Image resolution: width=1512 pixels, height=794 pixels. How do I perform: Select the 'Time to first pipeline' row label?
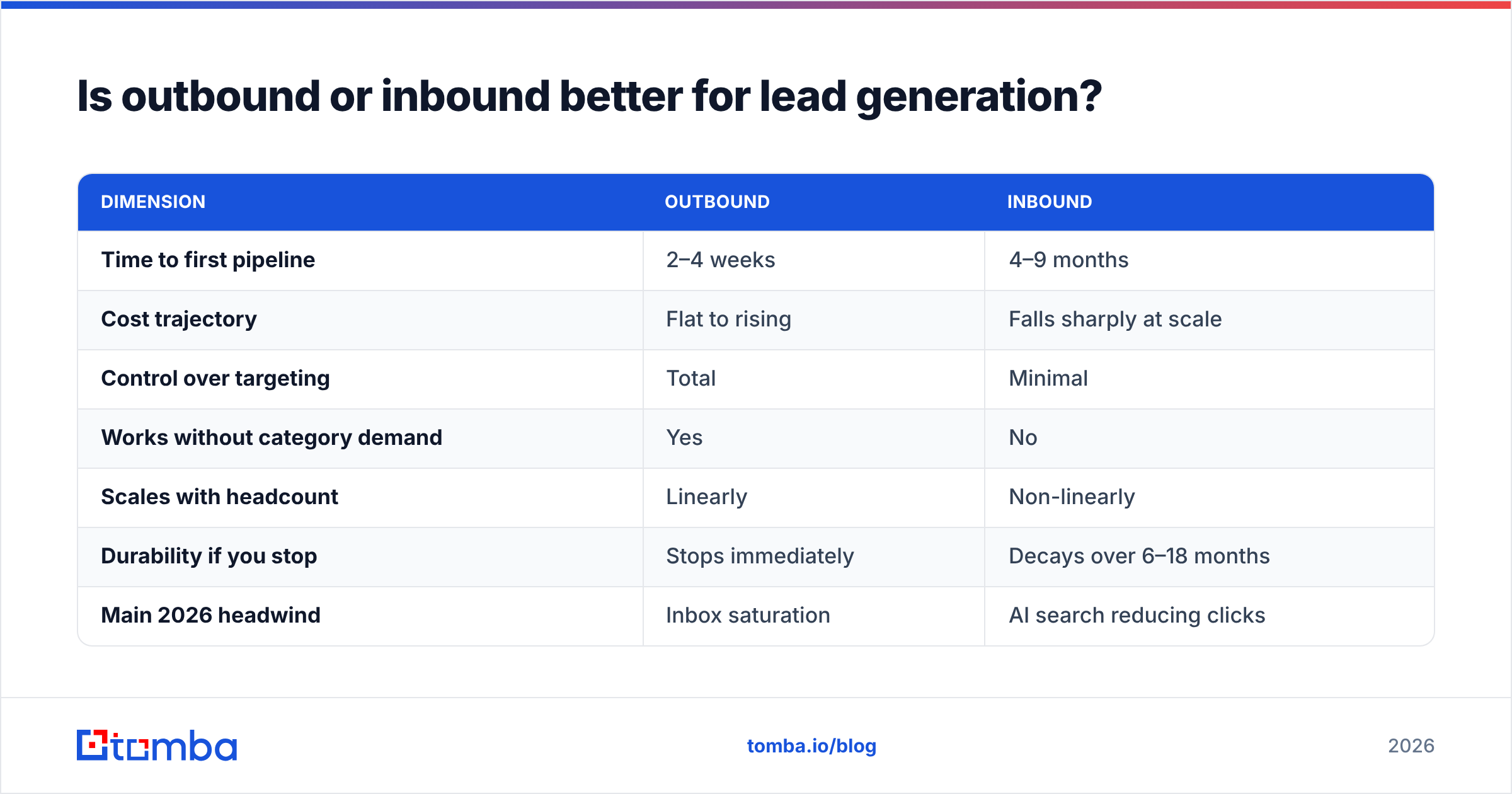coord(208,260)
